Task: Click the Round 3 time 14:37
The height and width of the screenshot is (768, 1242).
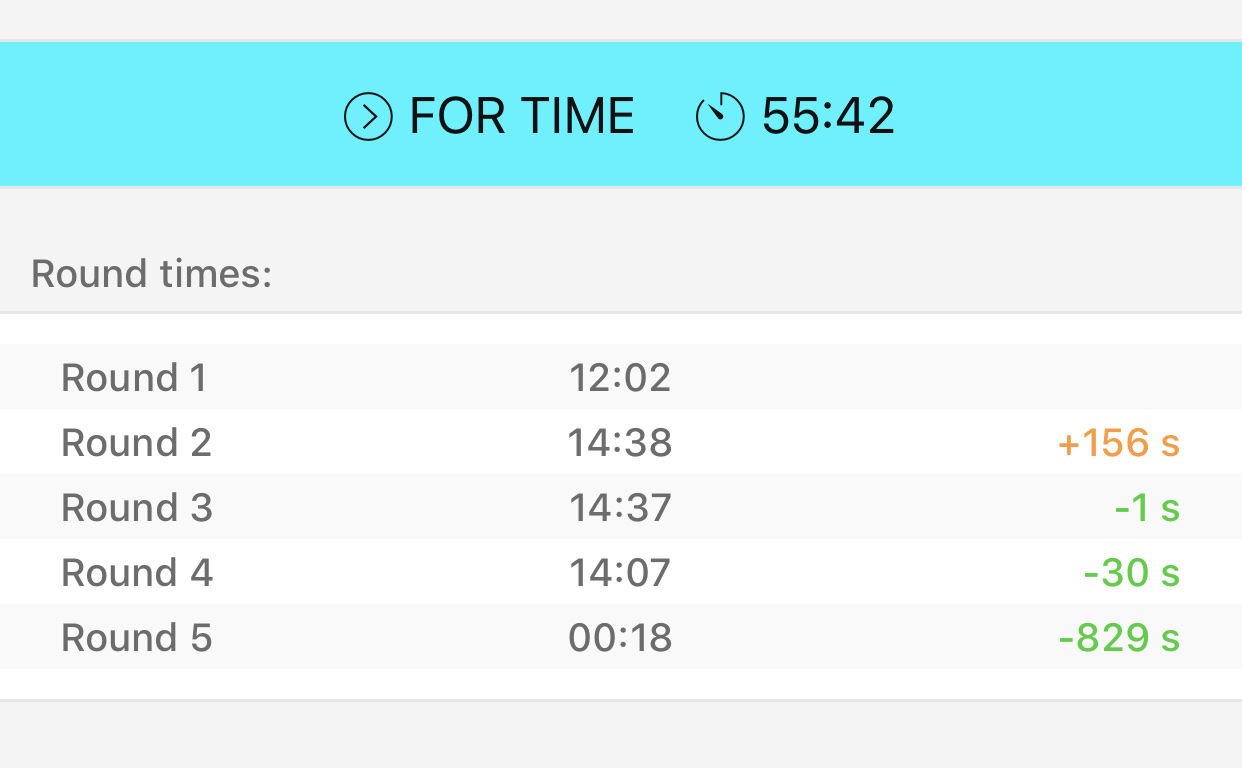Action: click(x=620, y=508)
